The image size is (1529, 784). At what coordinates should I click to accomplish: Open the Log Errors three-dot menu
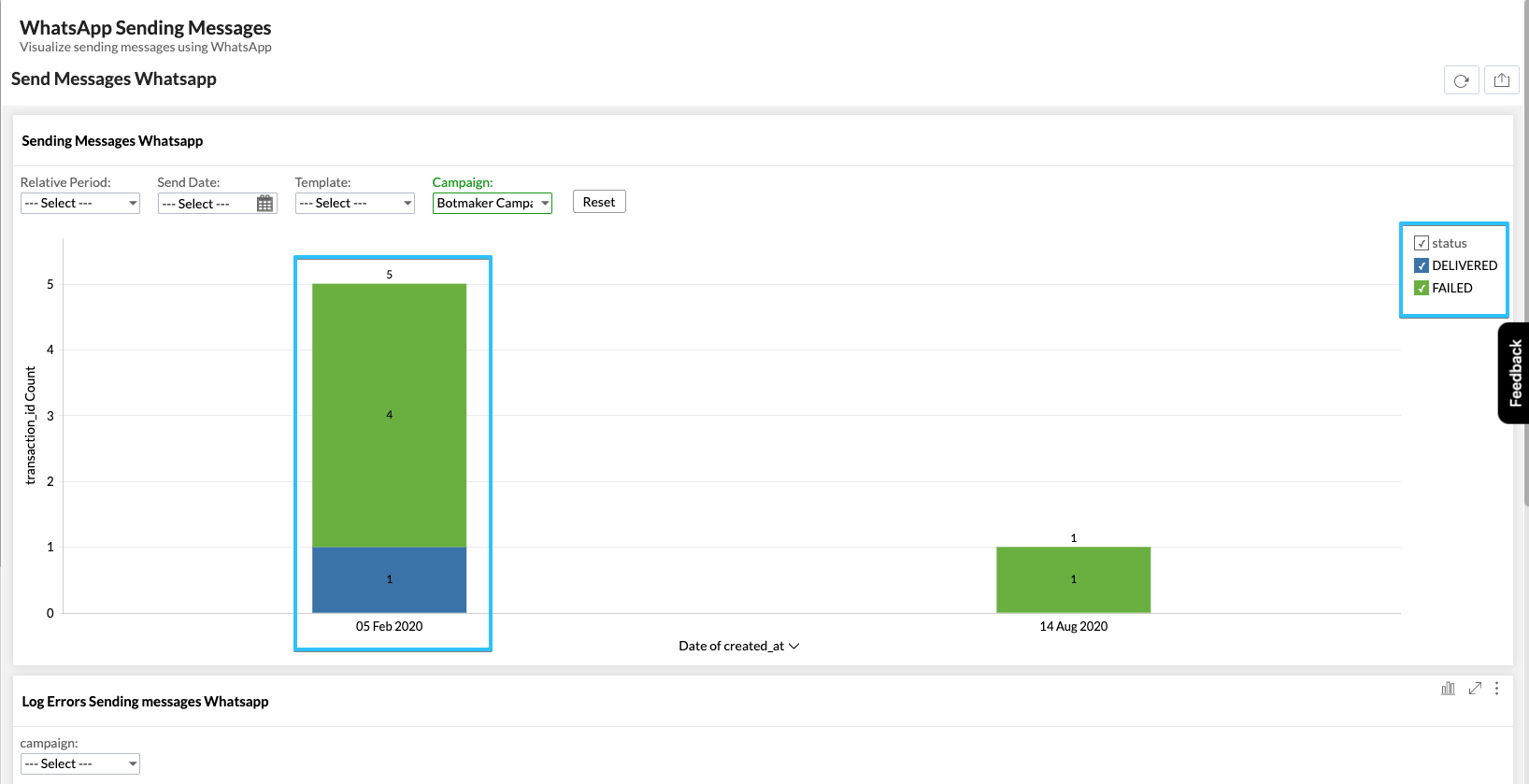click(x=1496, y=689)
